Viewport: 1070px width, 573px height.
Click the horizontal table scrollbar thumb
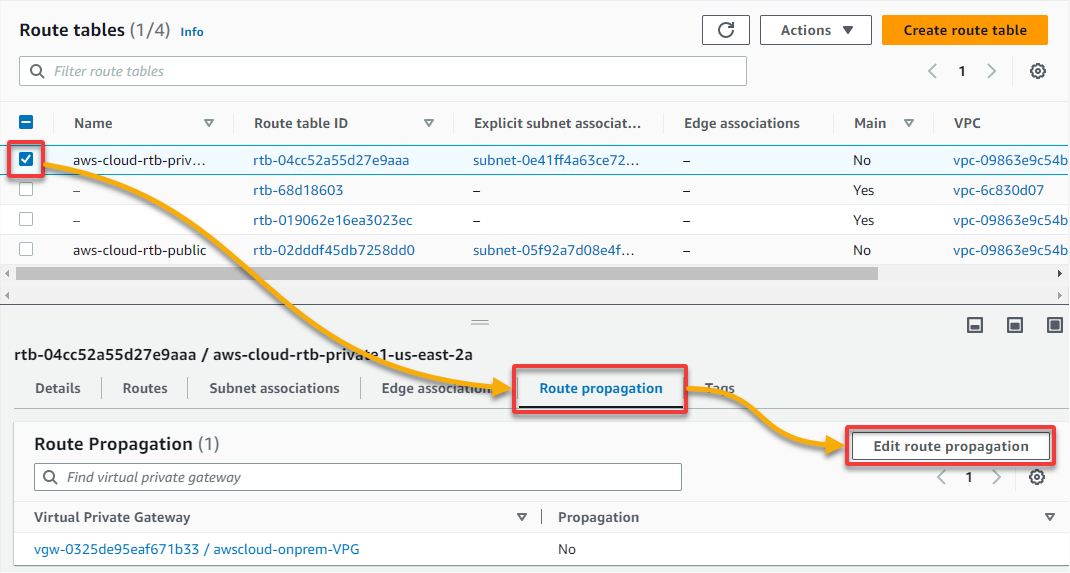pos(447,274)
